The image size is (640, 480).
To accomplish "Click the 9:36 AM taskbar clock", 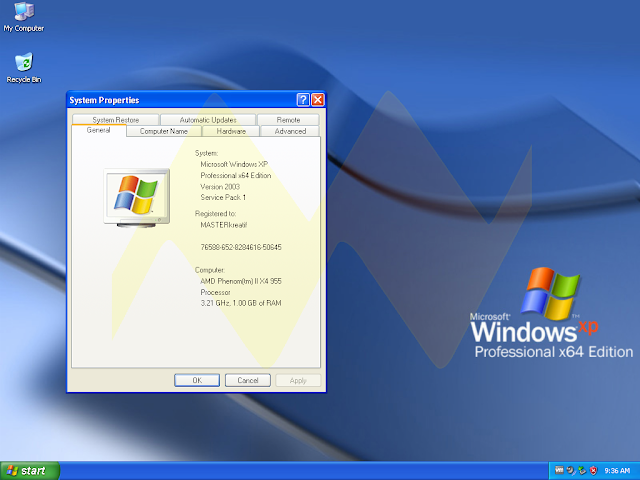I will click(617, 471).
